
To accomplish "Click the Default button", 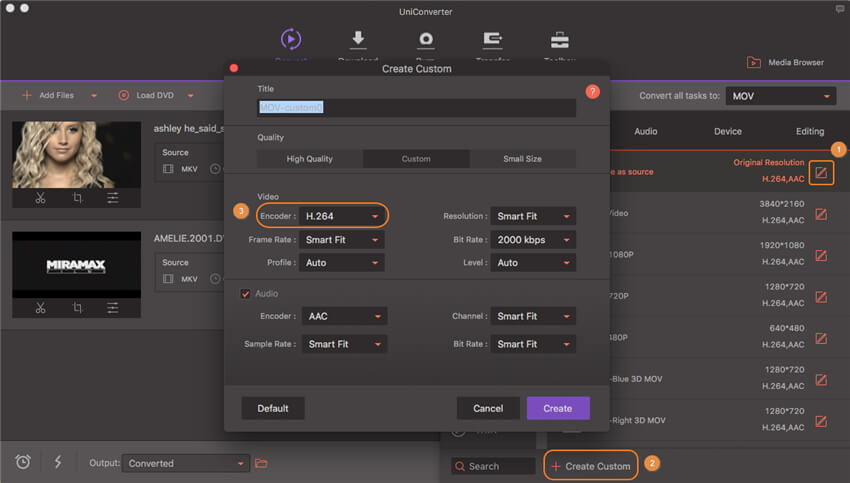I will coord(273,408).
